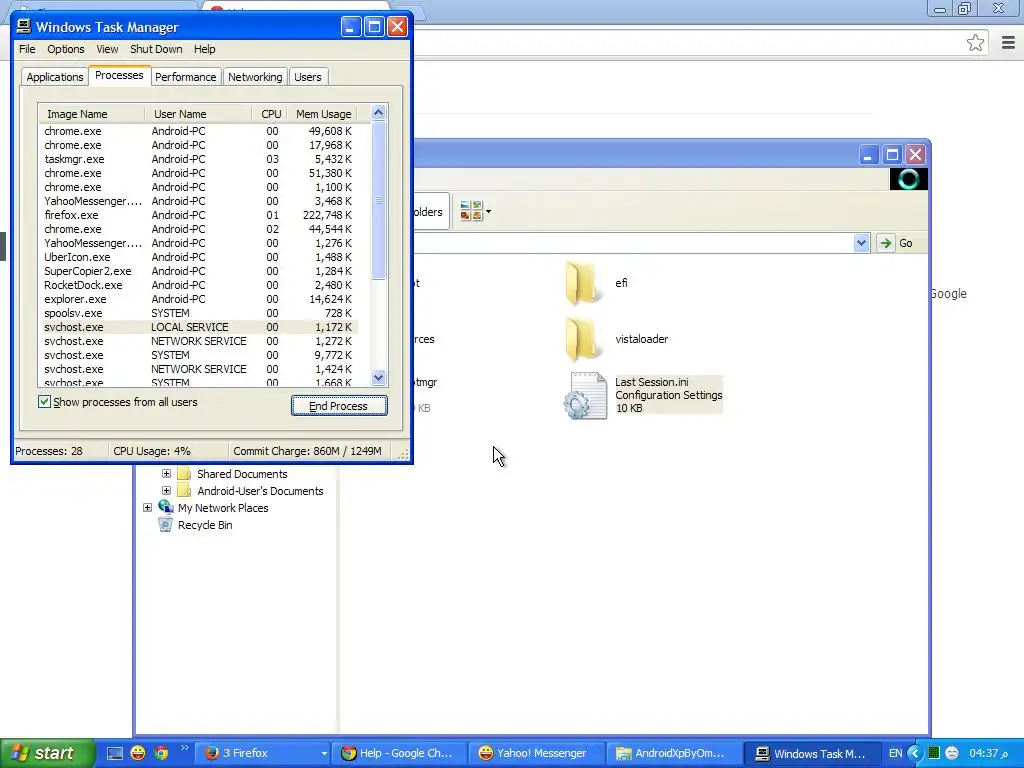Select the RocketDock.exe process
Screen dimensions: 1024x768
[198, 285]
